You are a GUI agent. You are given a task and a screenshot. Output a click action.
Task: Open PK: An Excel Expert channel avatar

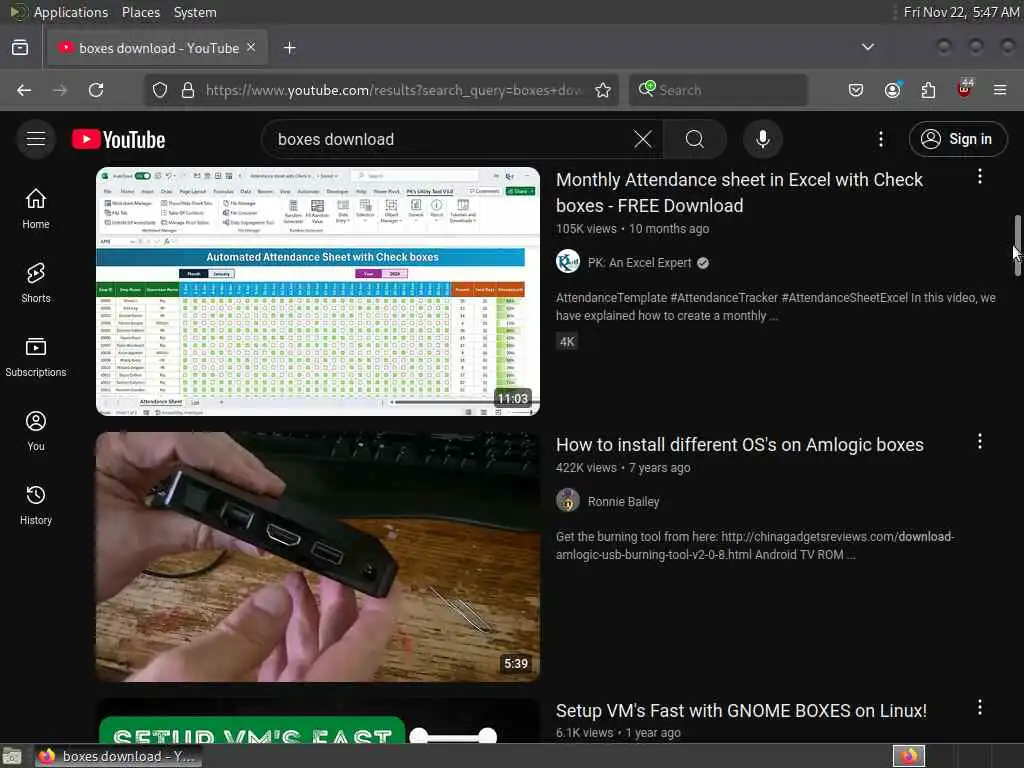(x=568, y=263)
